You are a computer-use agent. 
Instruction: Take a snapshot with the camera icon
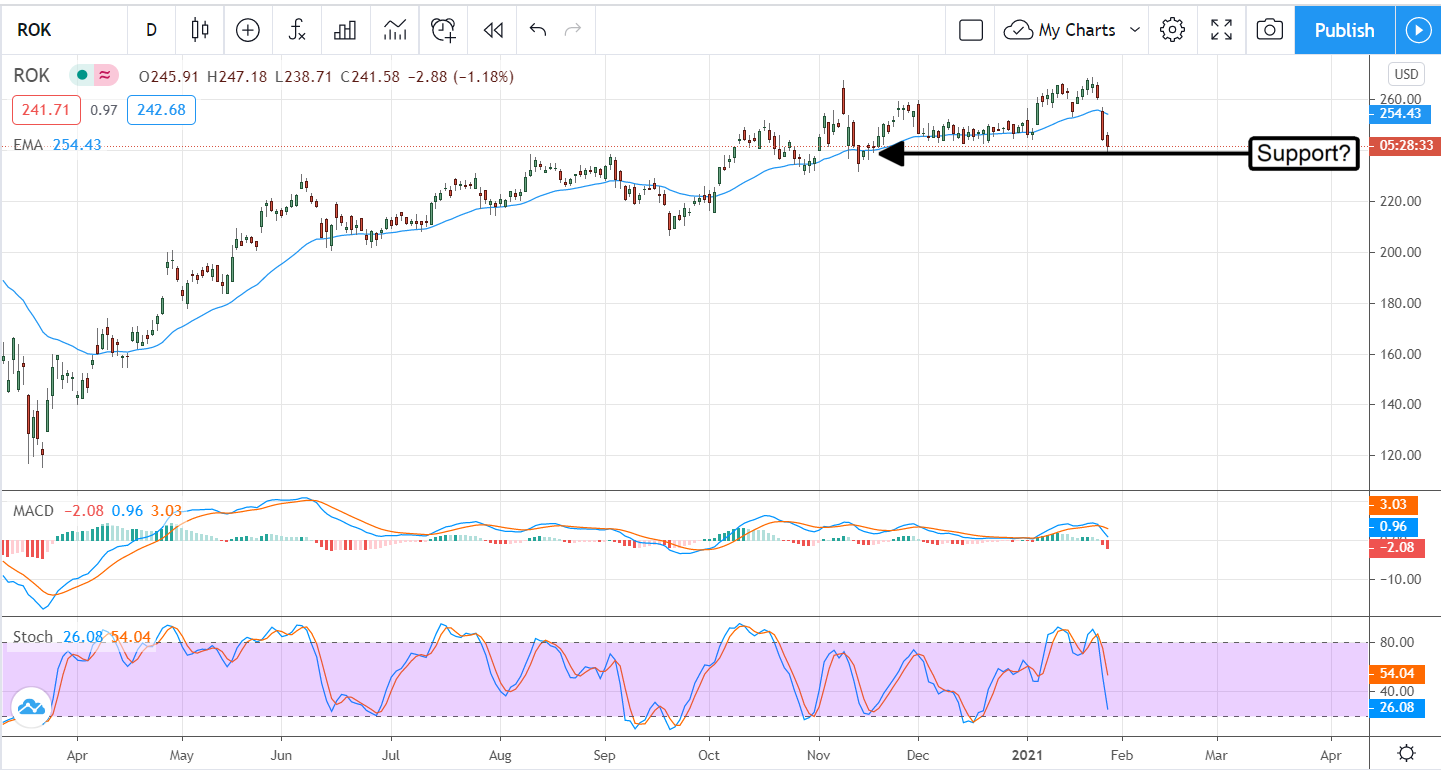point(1269,30)
